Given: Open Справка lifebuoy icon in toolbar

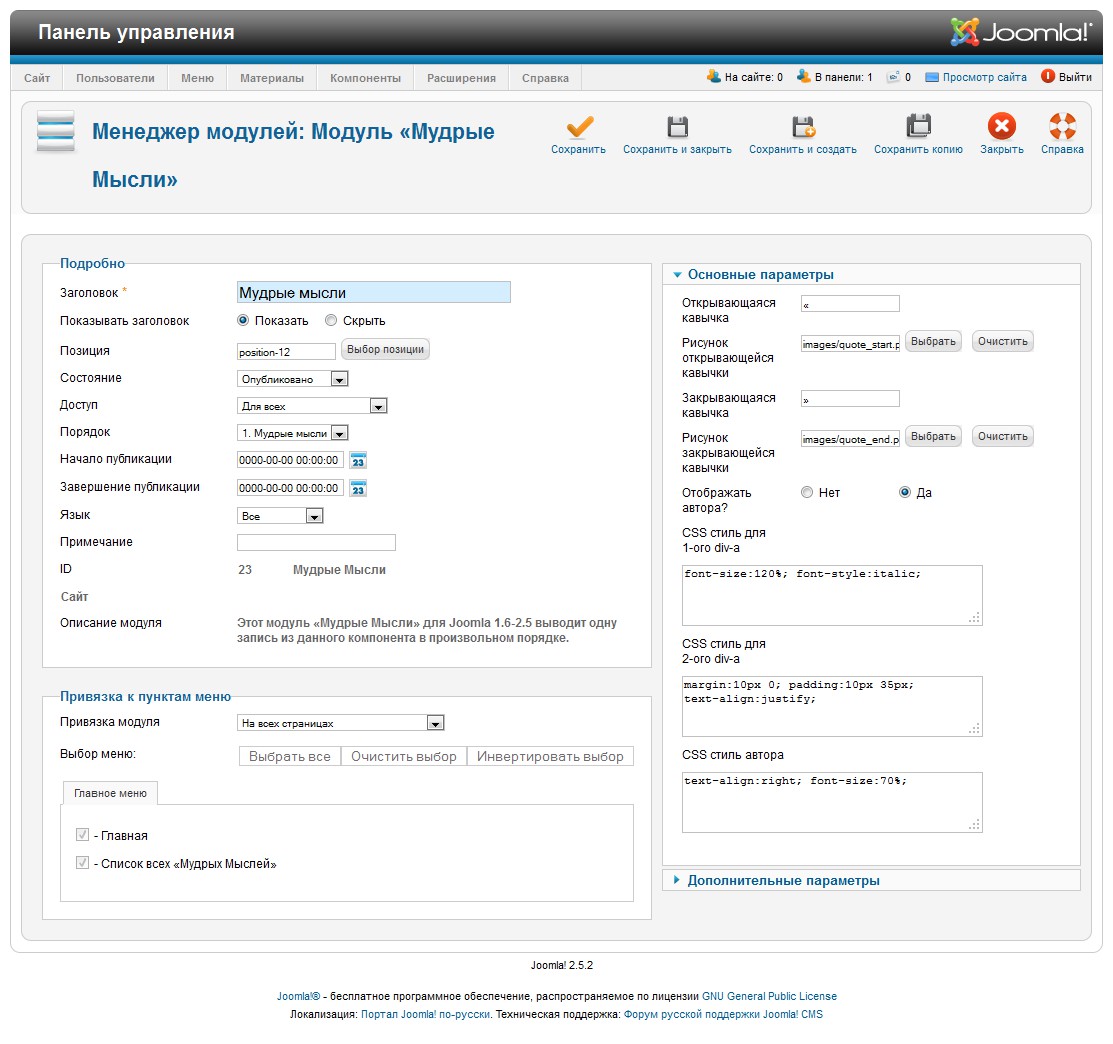Looking at the screenshot, I should click(x=1063, y=126).
